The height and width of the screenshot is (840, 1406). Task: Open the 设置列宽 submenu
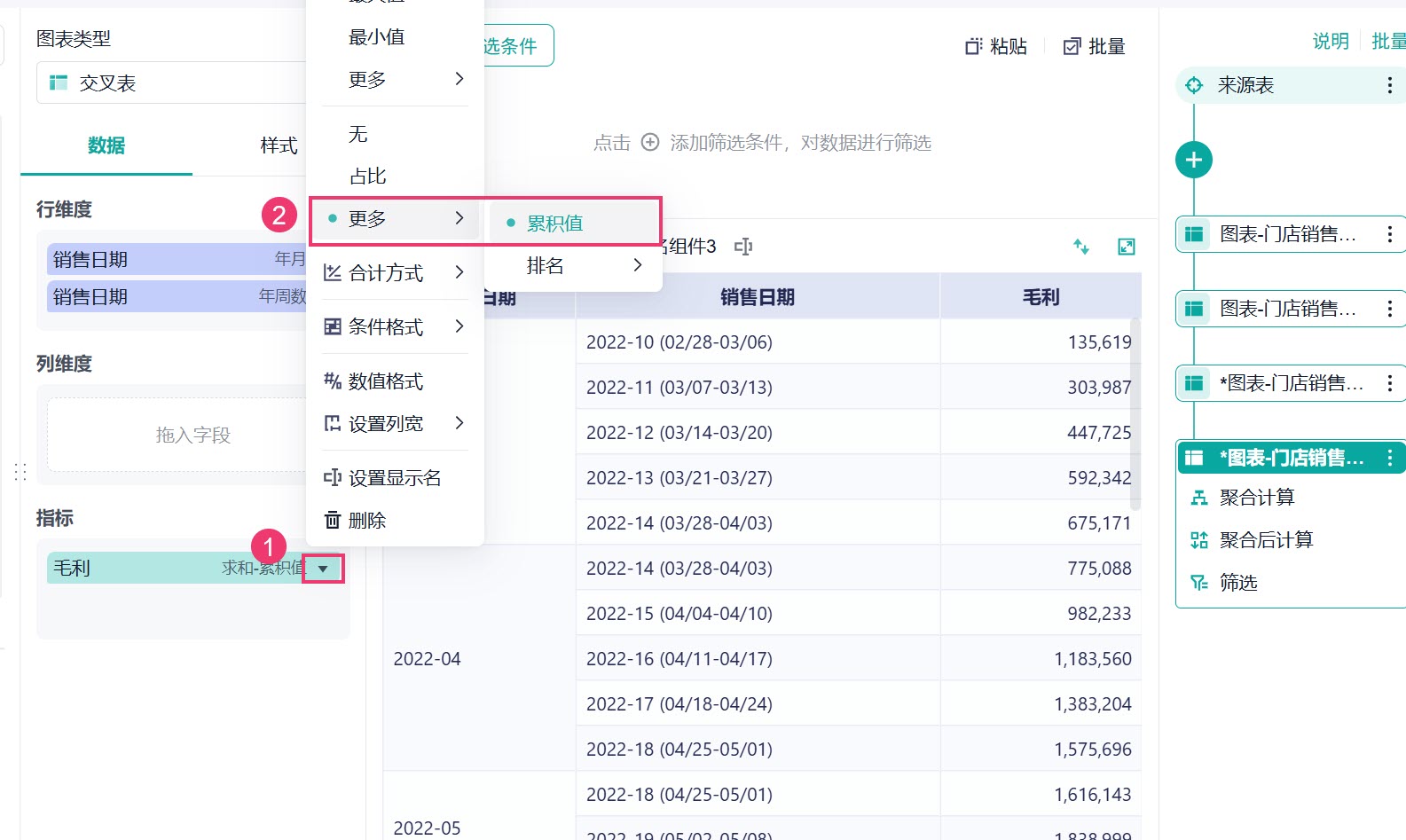[395, 424]
